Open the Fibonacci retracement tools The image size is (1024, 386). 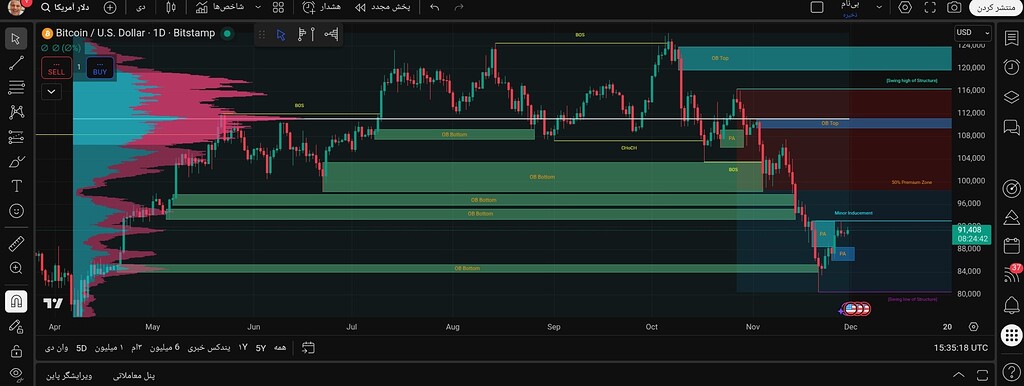(x=16, y=87)
